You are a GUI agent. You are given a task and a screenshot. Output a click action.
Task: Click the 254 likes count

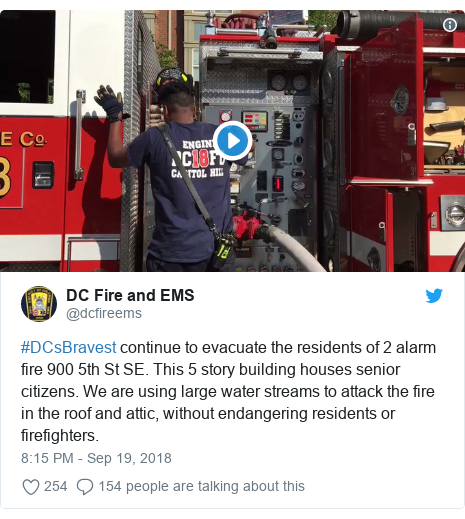pyautogui.click(x=55, y=486)
